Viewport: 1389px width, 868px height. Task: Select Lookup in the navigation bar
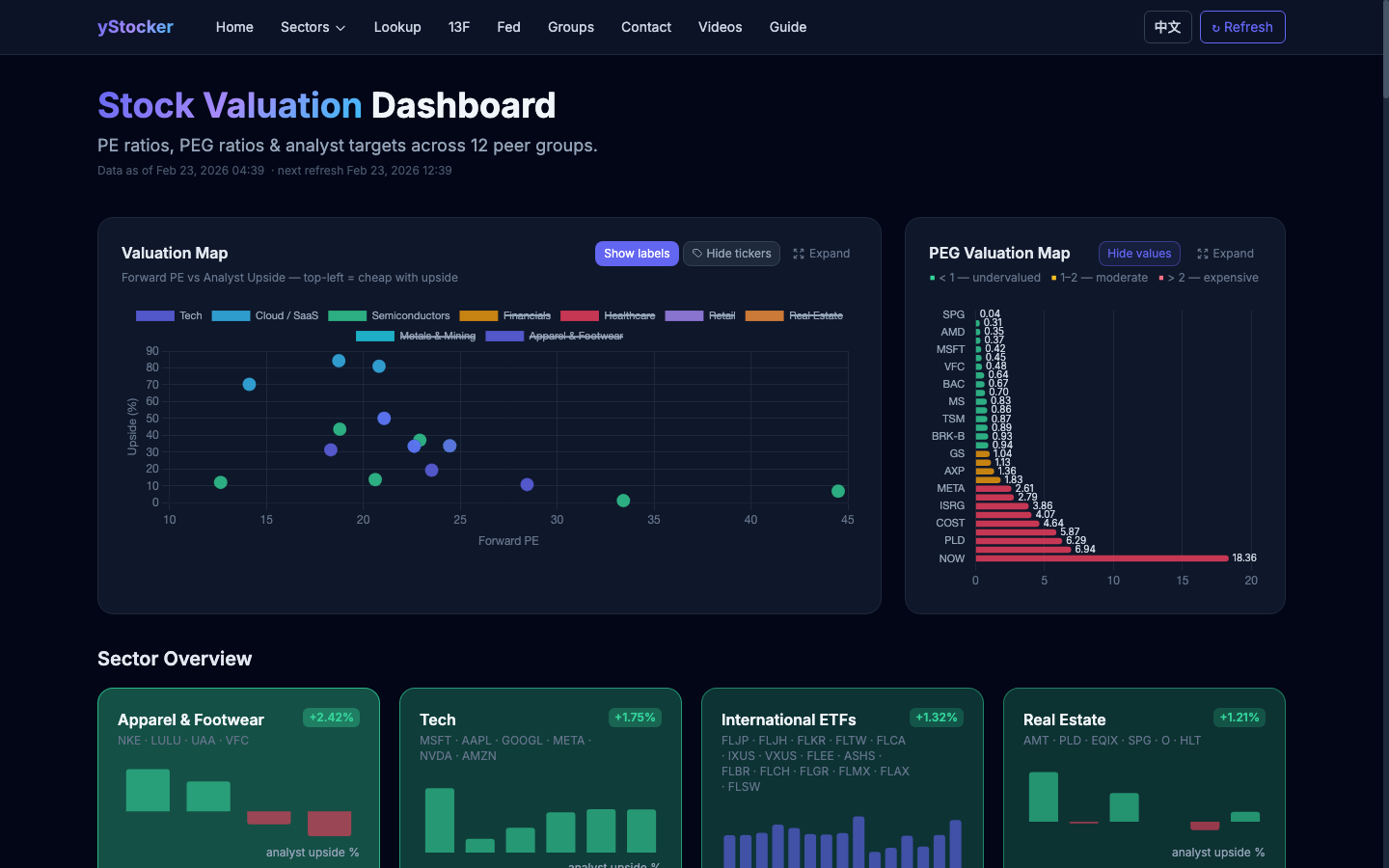[x=397, y=27]
